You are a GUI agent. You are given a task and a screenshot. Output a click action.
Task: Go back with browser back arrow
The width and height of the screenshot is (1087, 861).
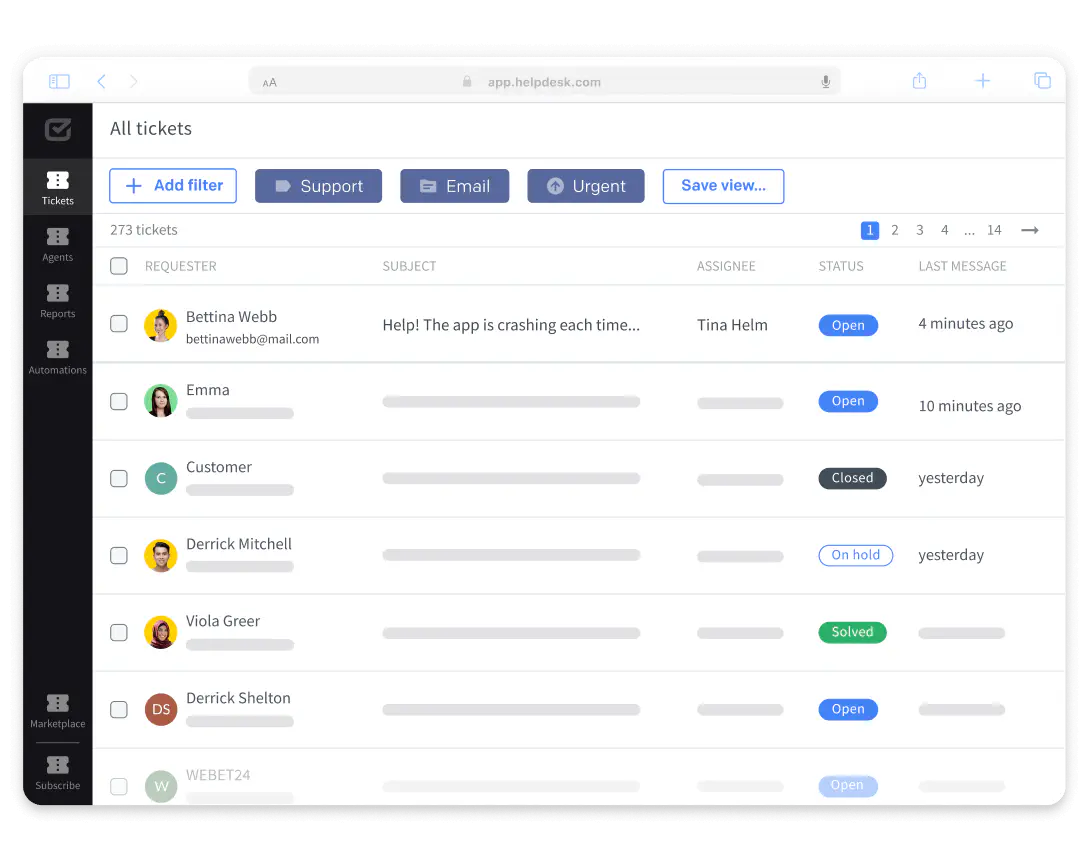pyautogui.click(x=101, y=82)
